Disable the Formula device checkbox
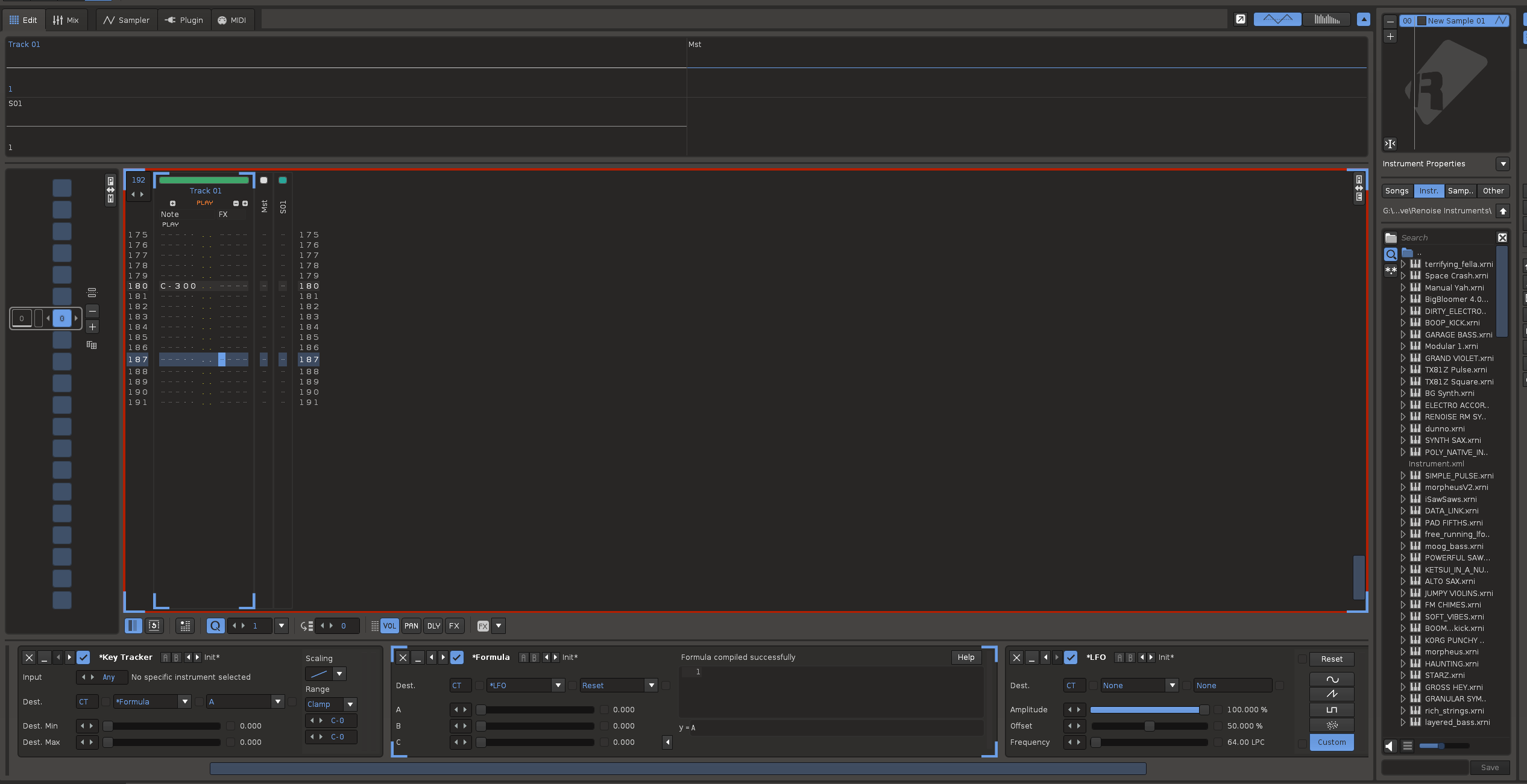Image resolution: width=1527 pixels, height=784 pixels. click(x=457, y=657)
